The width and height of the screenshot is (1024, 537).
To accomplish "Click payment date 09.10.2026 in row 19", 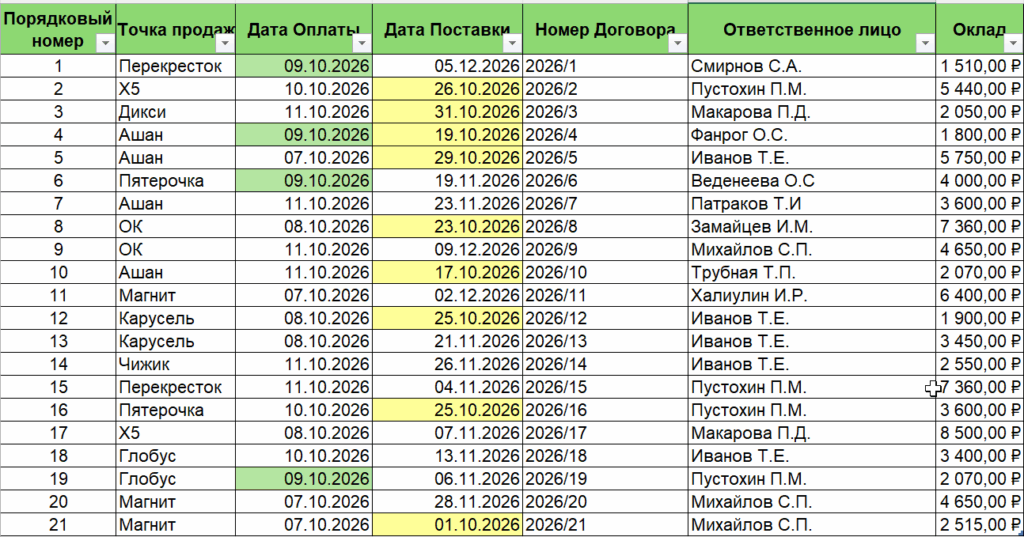I will point(304,479).
